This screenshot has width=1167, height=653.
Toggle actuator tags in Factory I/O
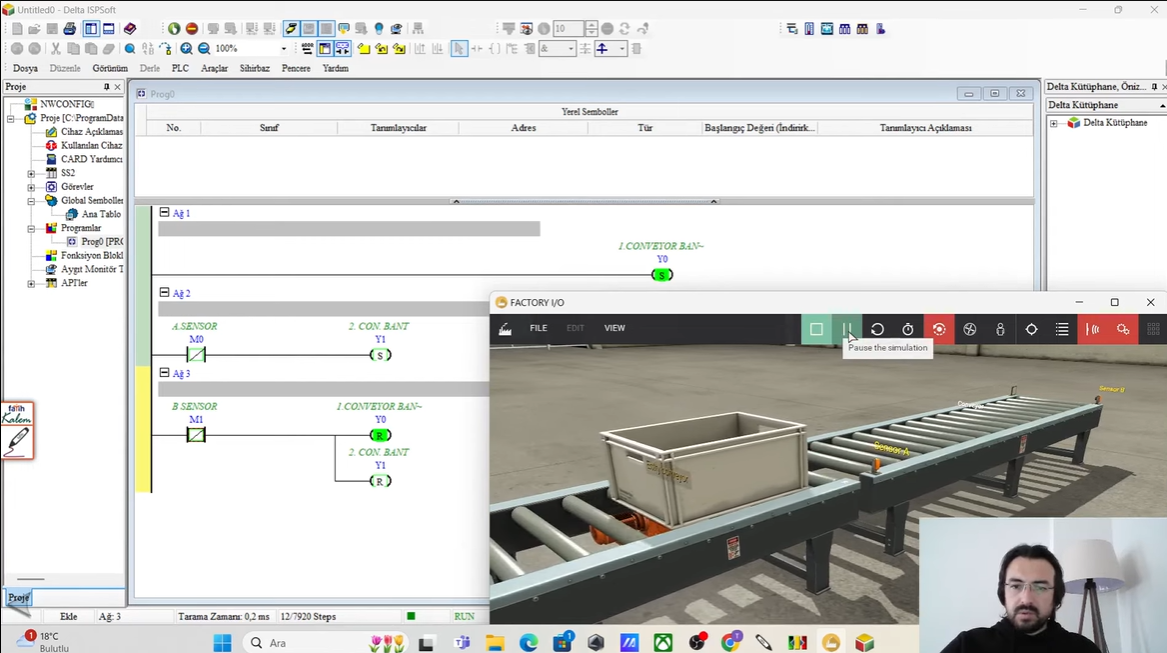click(1123, 329)
